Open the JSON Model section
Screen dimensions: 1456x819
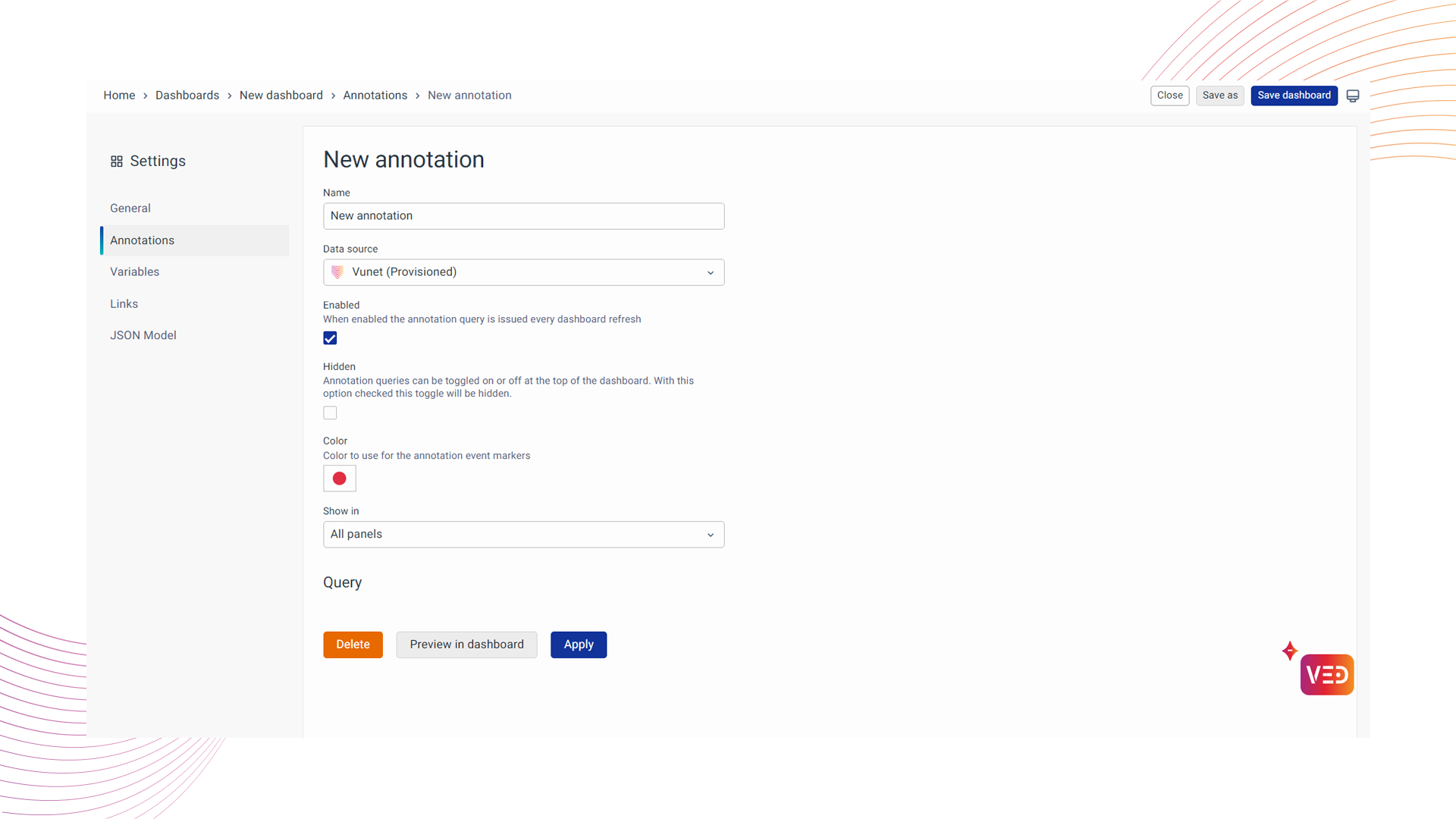point(143,335)
